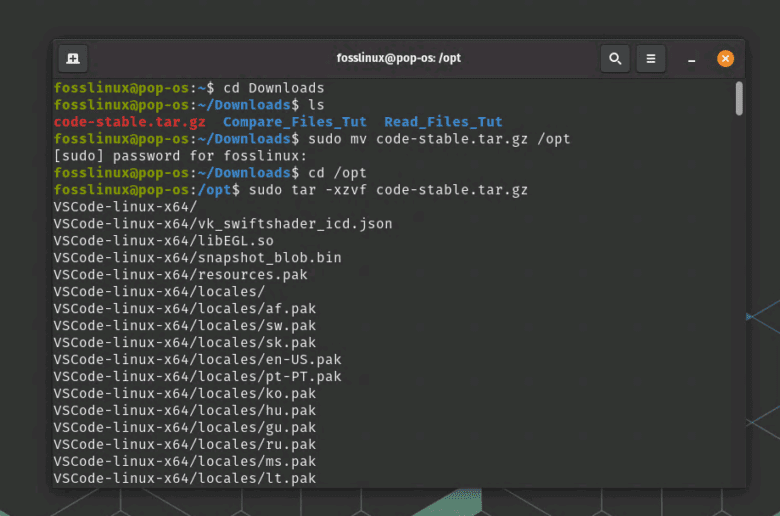Screen dimensions: 780x516
Task: Click the terminal vertical scrollbar handle
Action: 739,99
